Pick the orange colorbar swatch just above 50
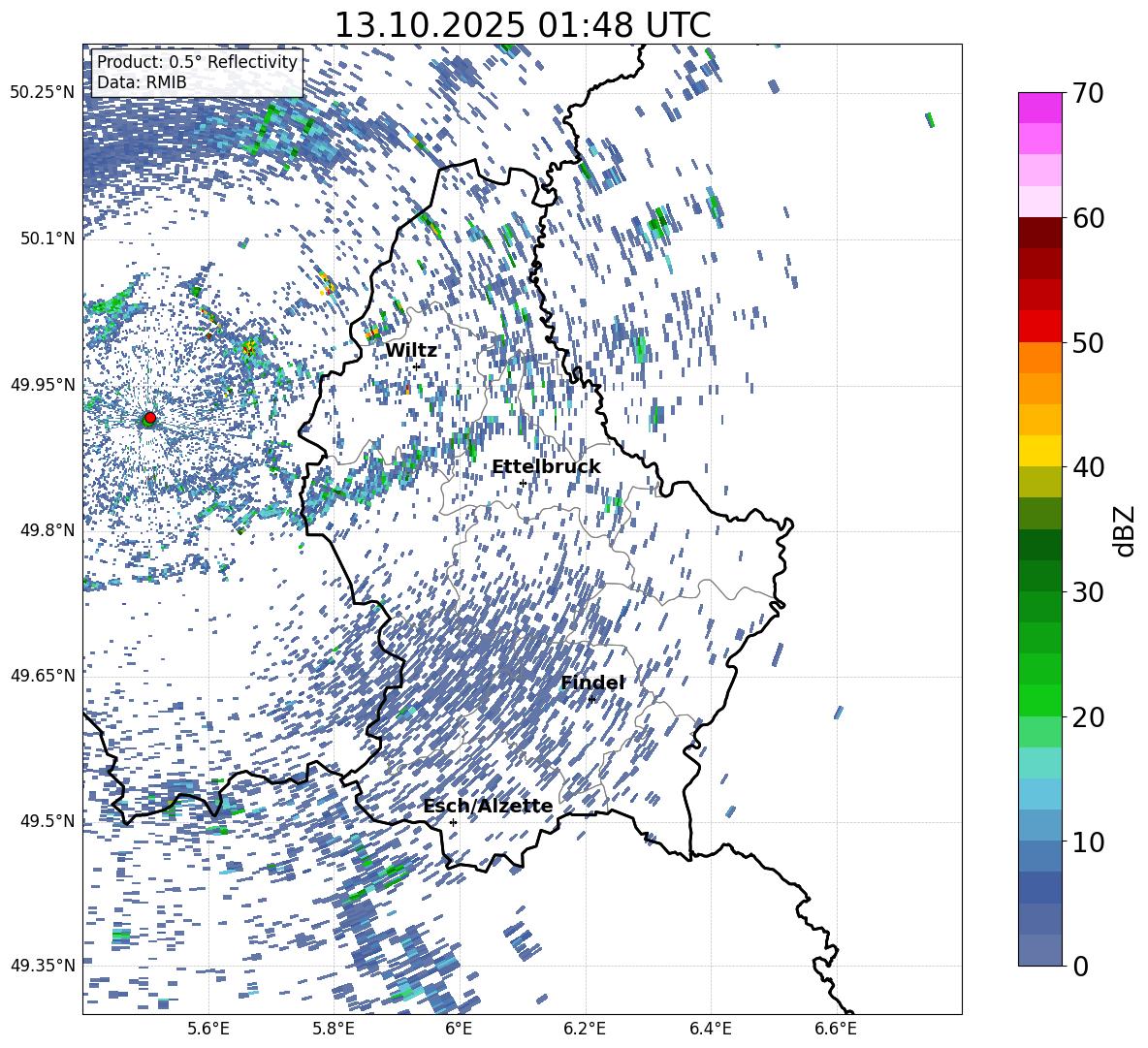Screen dimensions: 1148x1048 (x=1039, y=357)
